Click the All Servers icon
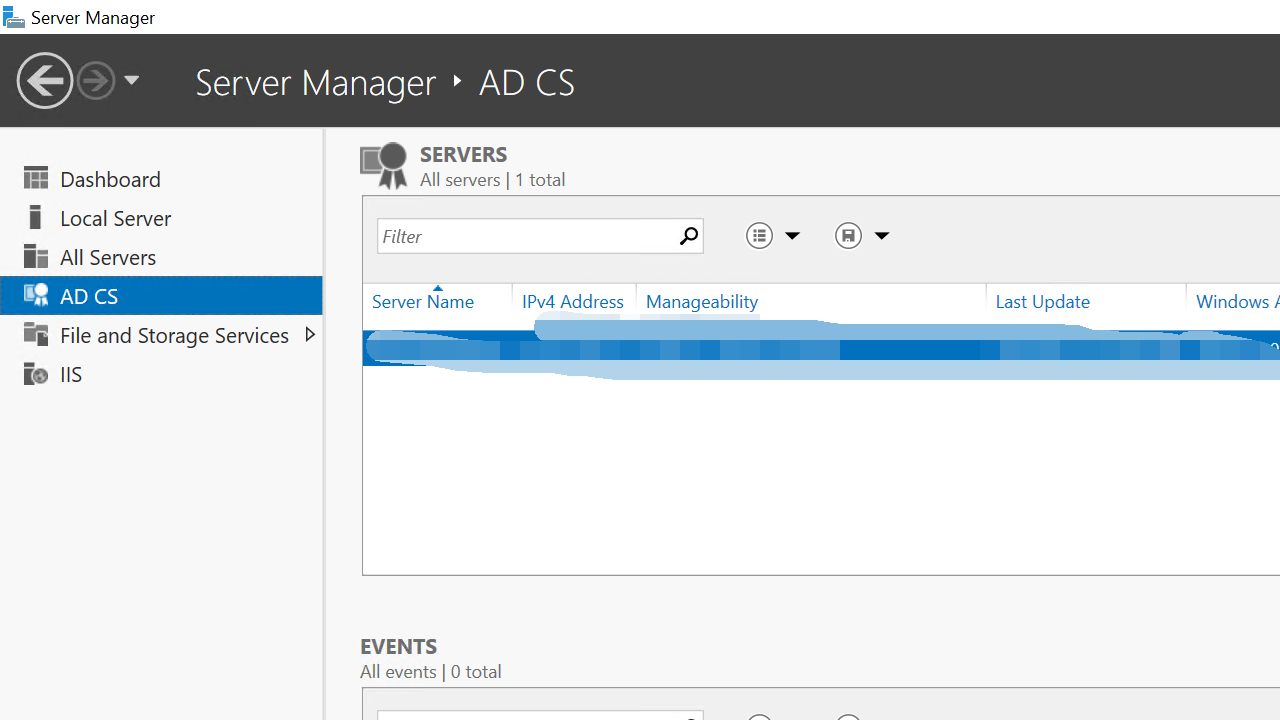The height and width of the screenshot is (720, 1280). click(36, 256)
